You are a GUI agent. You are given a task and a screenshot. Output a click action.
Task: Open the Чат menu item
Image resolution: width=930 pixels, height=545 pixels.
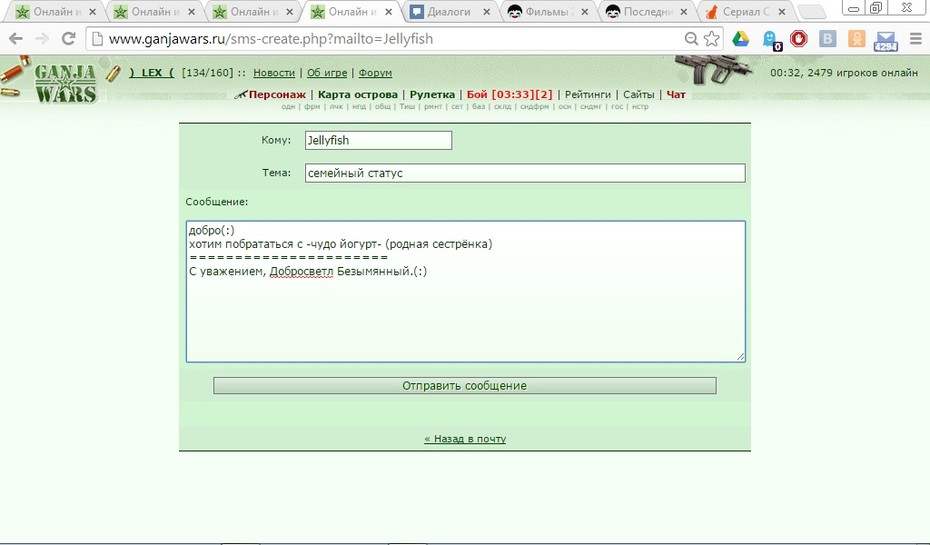676,94
